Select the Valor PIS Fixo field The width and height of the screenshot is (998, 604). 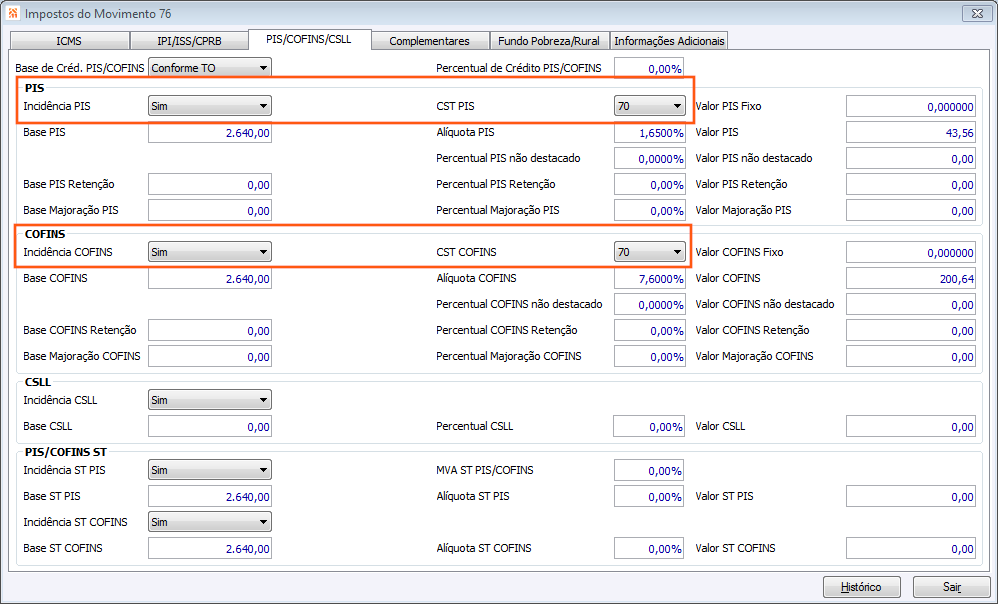tap(911, 106)
